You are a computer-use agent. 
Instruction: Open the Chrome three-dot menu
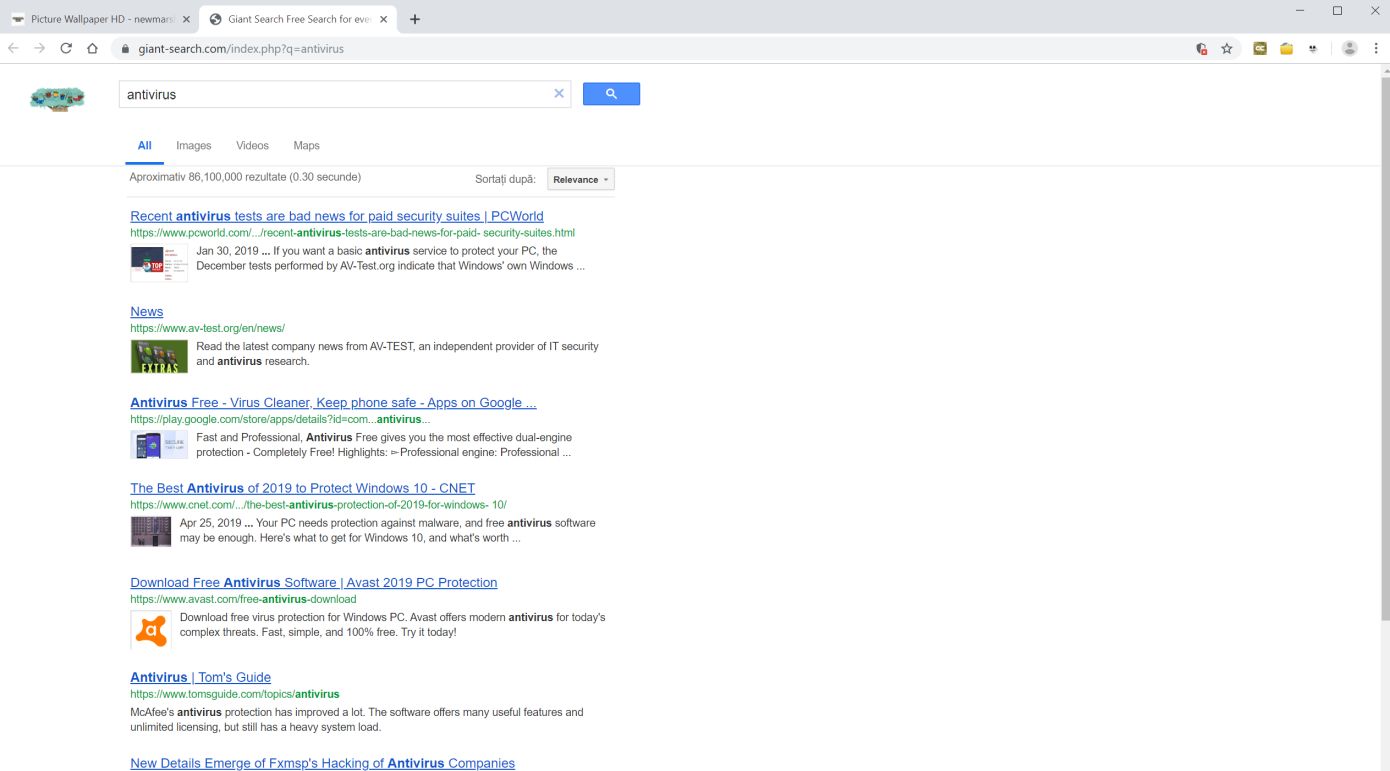click(x=1376, y=48)
